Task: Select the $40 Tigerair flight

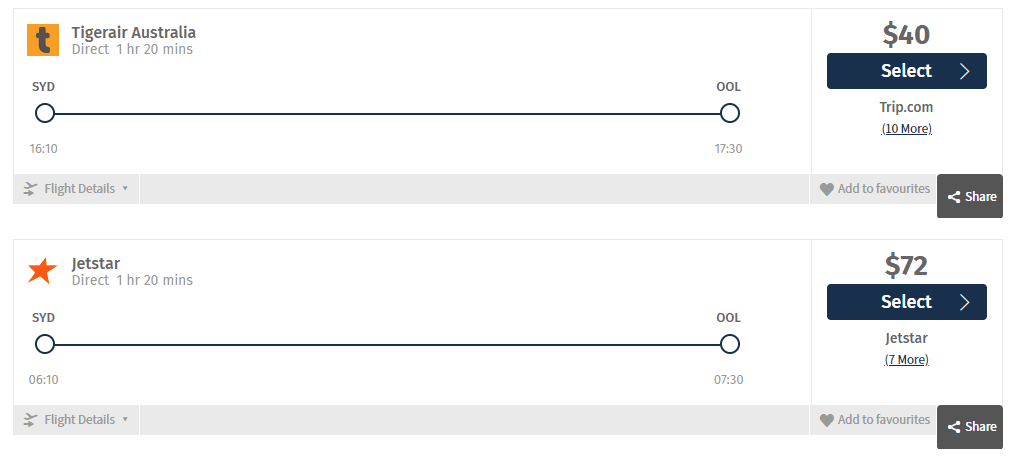Action: pos(906,71)
